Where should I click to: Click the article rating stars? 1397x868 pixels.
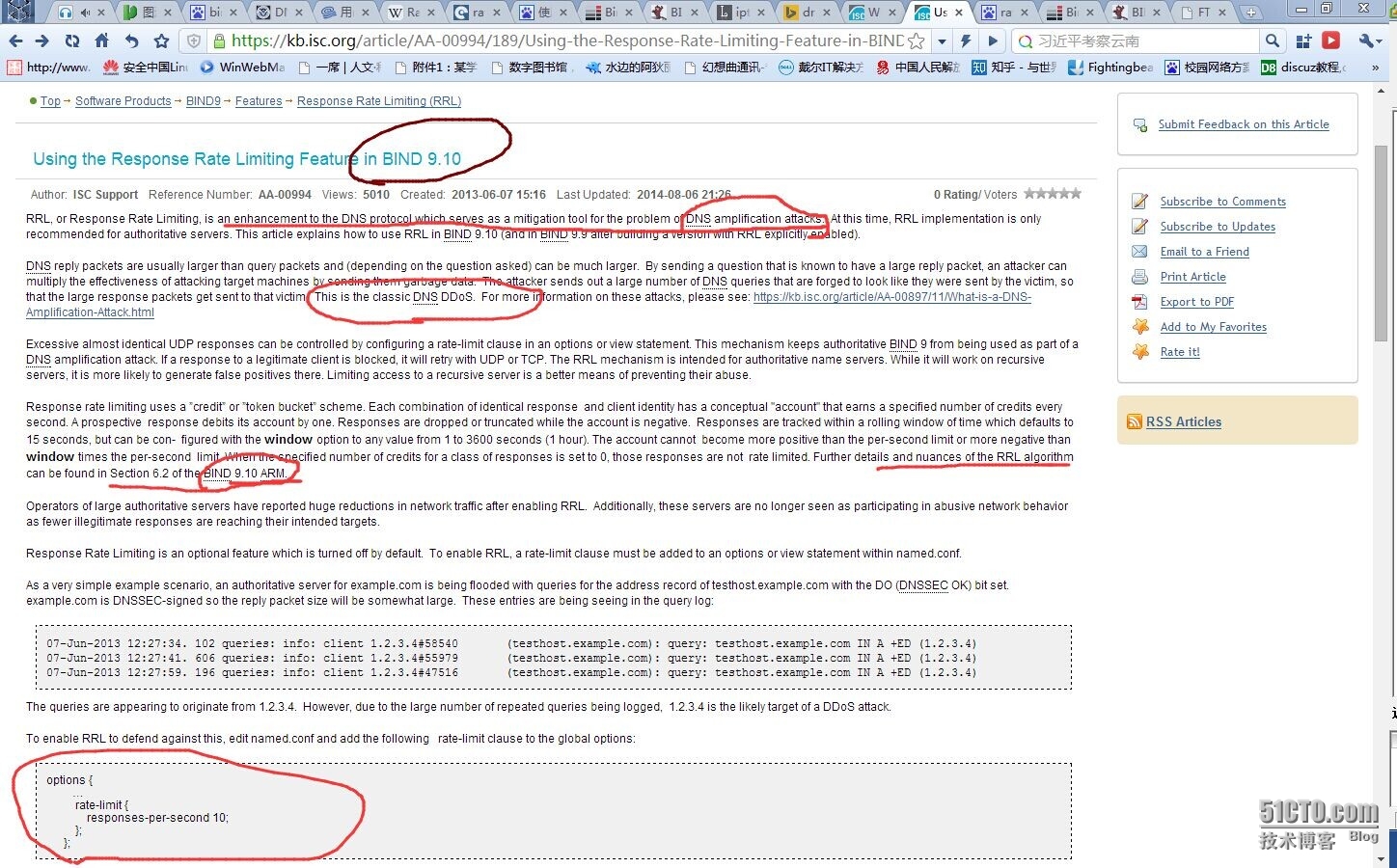1053,194
